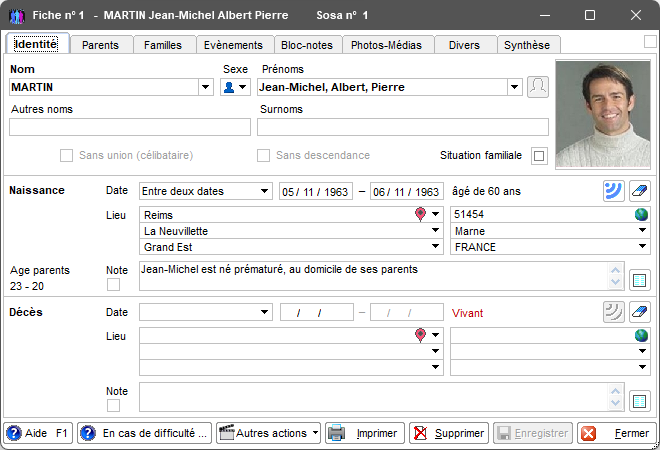Click the first birth date field 05/11/1963
This screenshot has width=660, height=450.
click(x=316, y=191)
